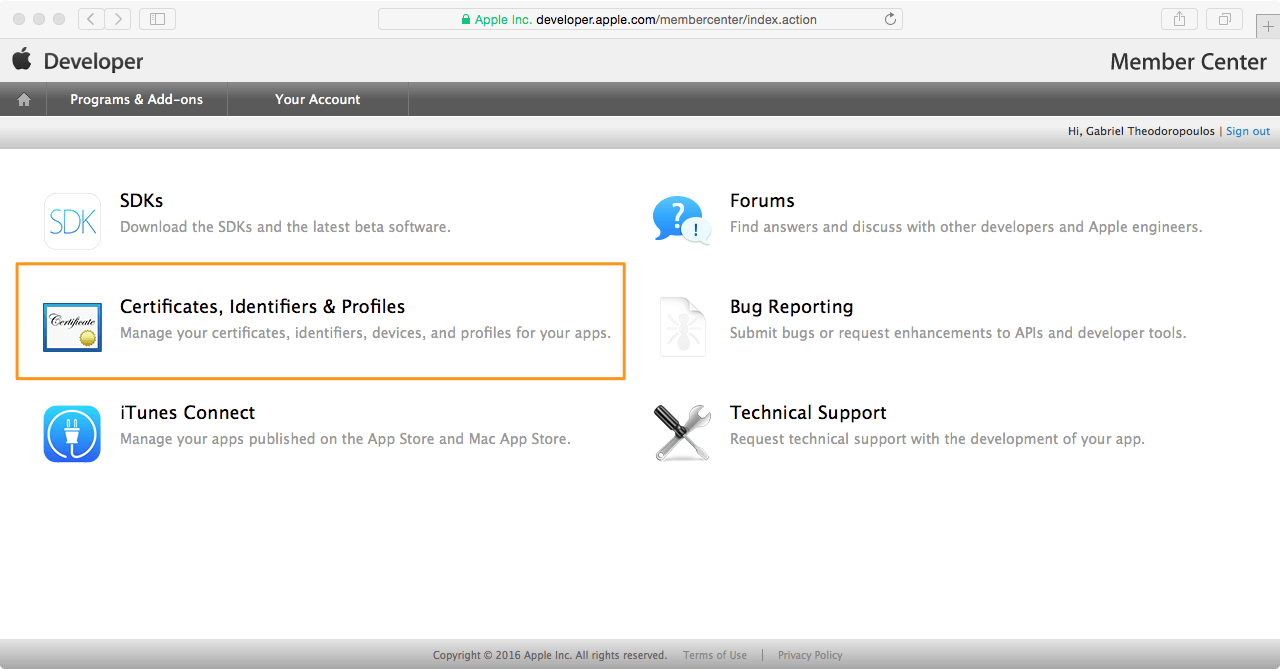Click the Apple logo in header
This screenshot has height=669, width=1280.
(22, 59)
